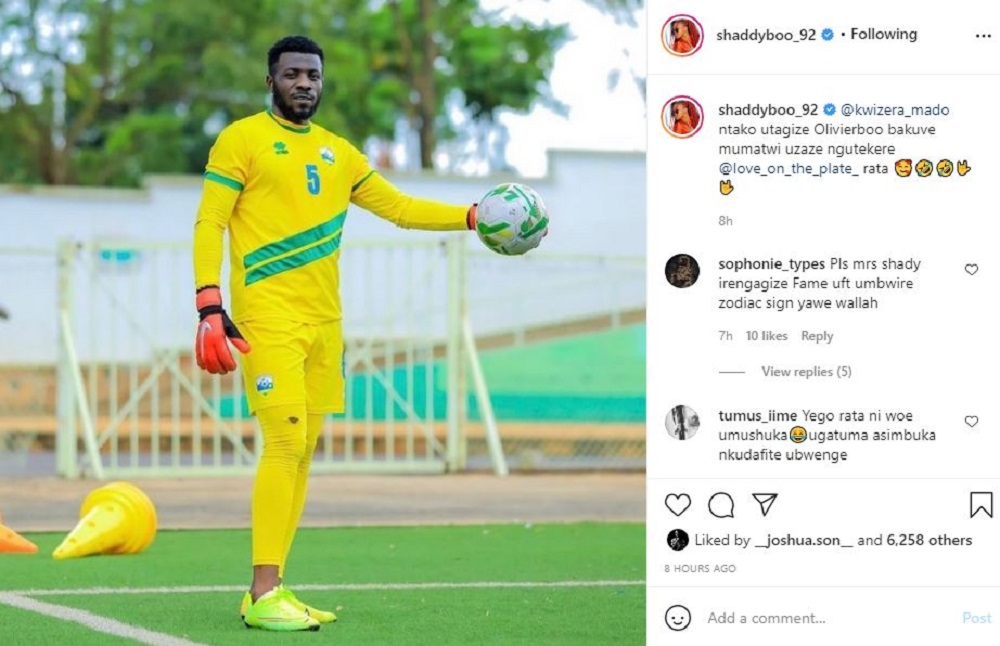Open shaddyboo_92 profile from header username
Screen dimensions: 1000x646
coord(766,35)
